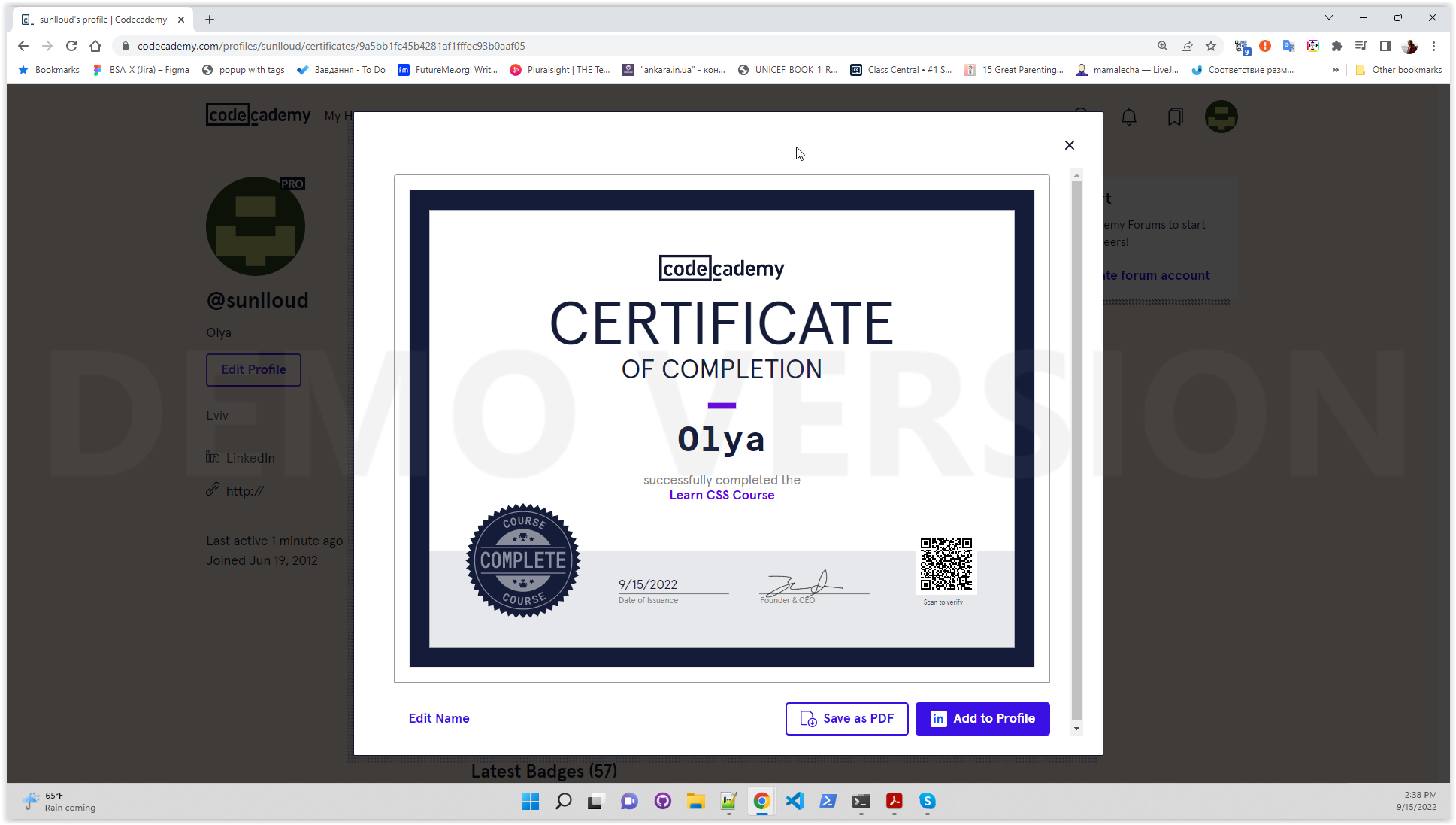
Task: Click the QR code to verify
Action: click(x=946, y=564)
